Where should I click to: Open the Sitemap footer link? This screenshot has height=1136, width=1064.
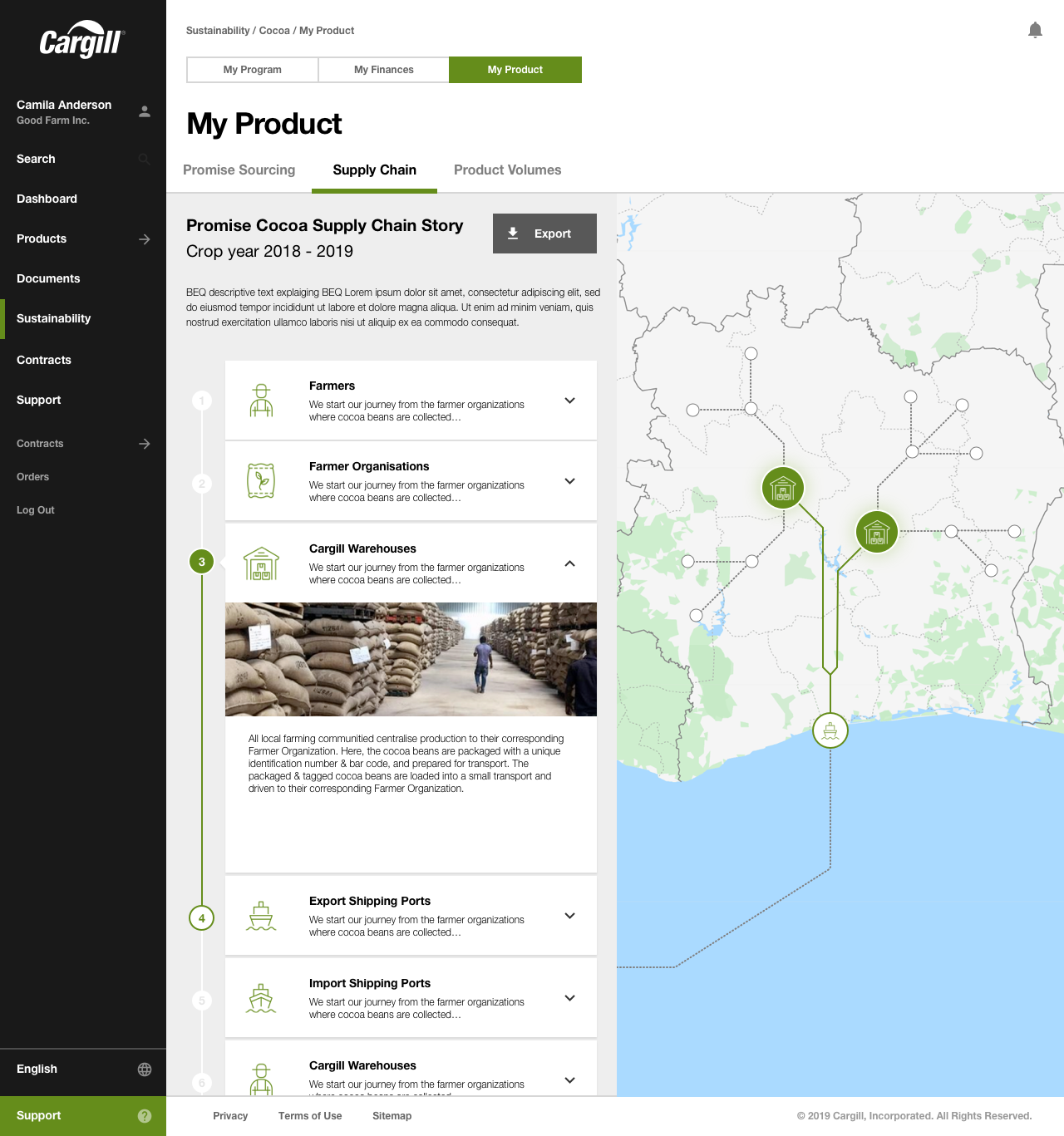pos(392,1116)
